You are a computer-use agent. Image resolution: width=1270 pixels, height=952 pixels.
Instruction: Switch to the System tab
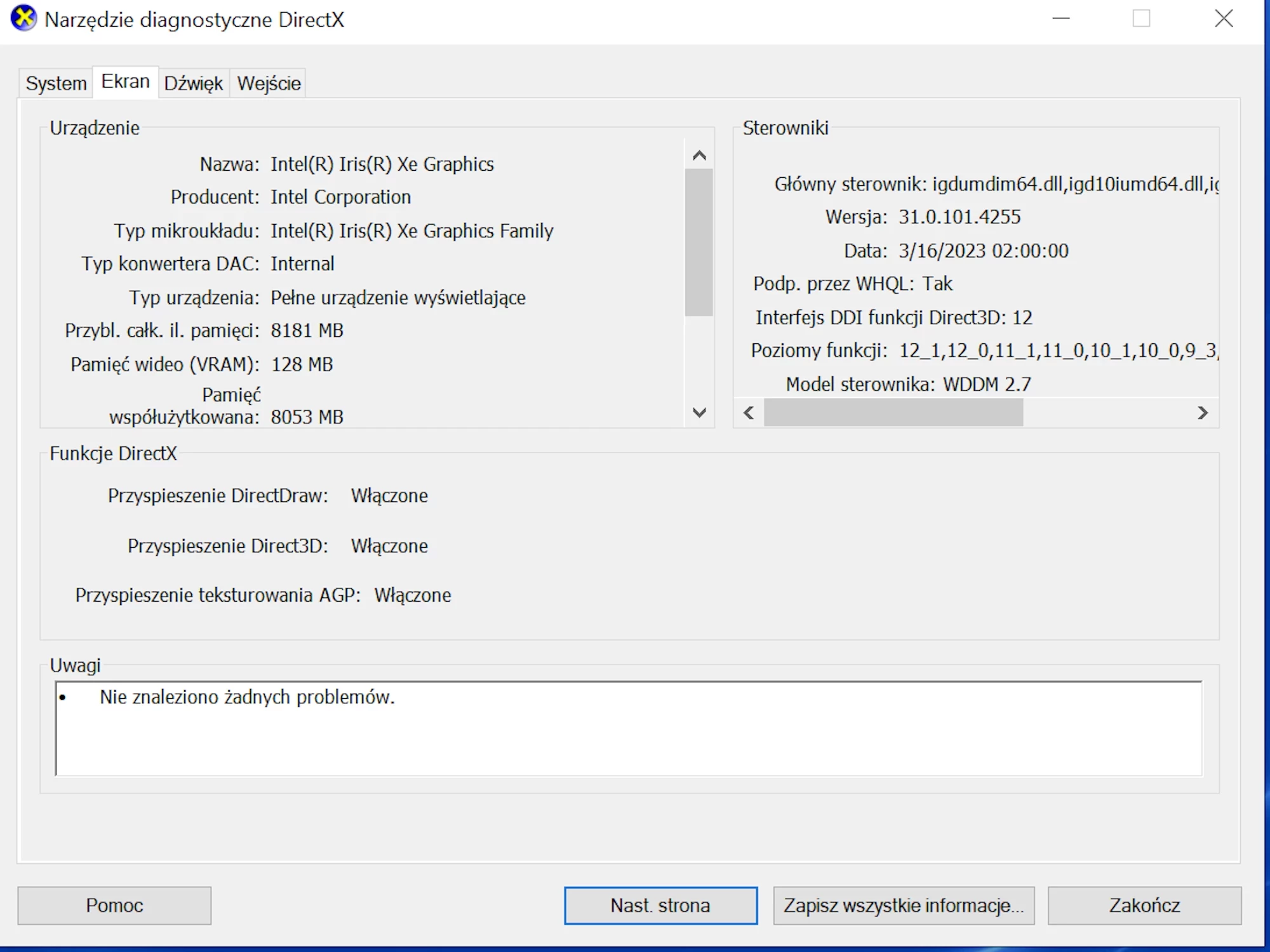pyautogui.click(x=56, y=83)
